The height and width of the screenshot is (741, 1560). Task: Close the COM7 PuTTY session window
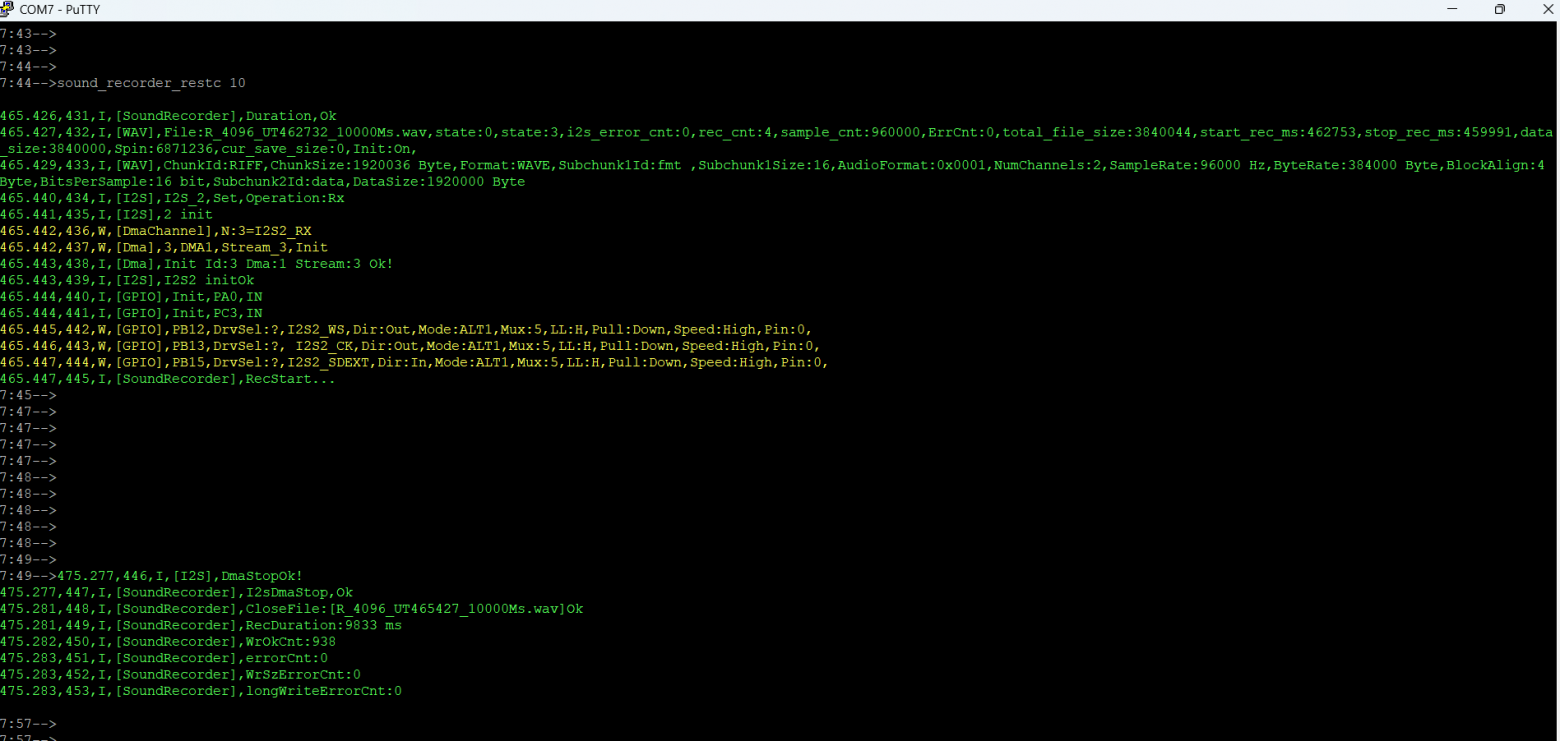1543,9
